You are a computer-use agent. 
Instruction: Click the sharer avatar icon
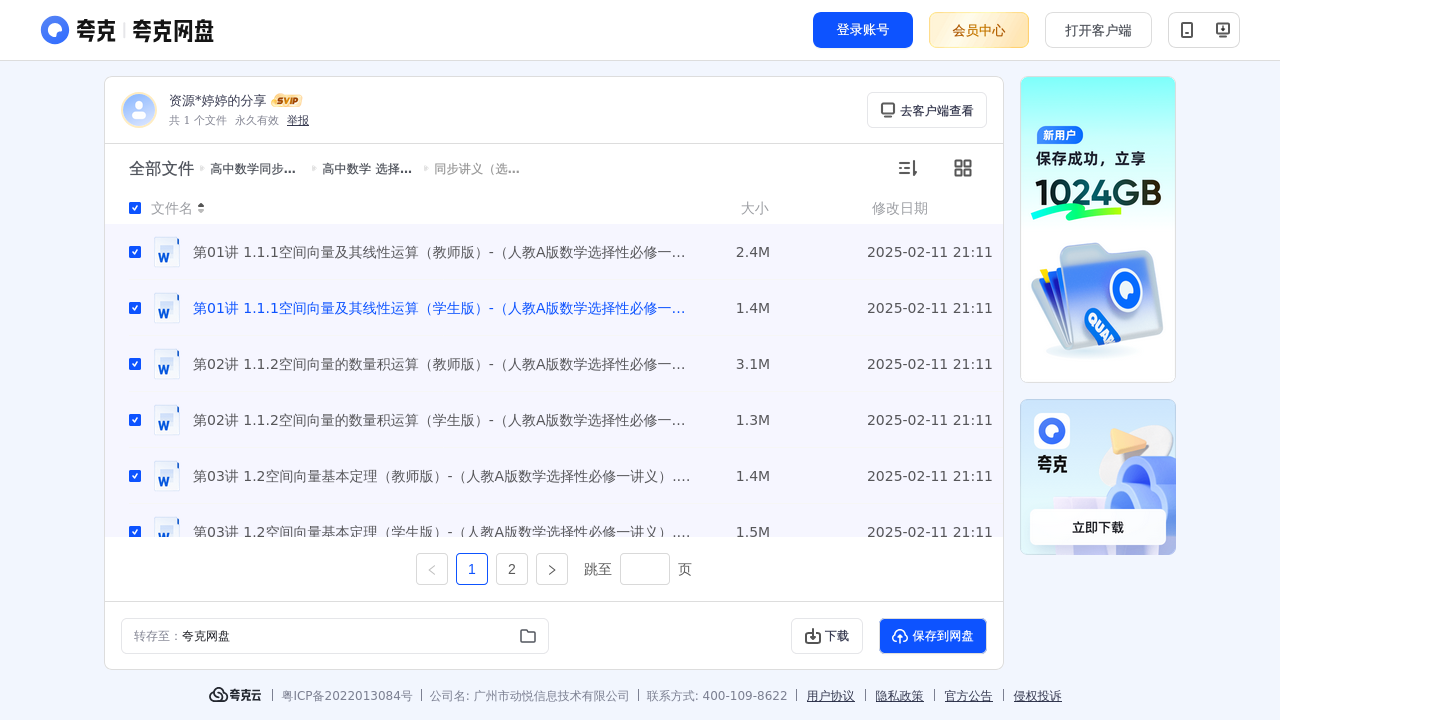(139, 110)
